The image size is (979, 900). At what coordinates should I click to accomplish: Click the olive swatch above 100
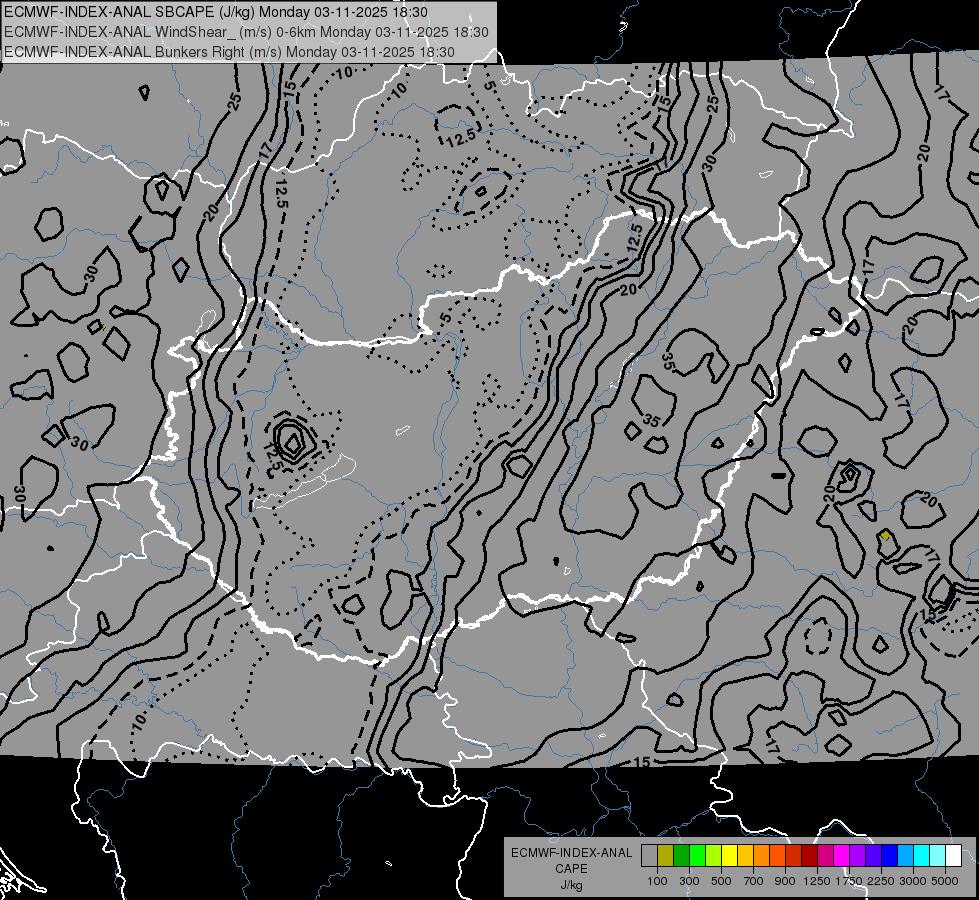coord(665,856)
